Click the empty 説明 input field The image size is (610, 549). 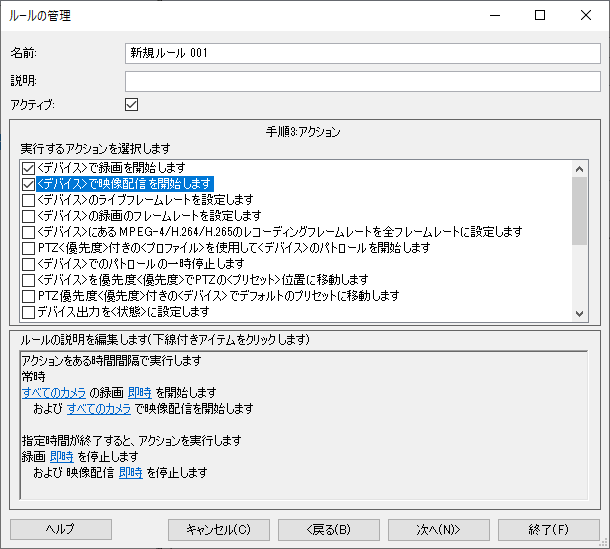[x=363, y=81]
